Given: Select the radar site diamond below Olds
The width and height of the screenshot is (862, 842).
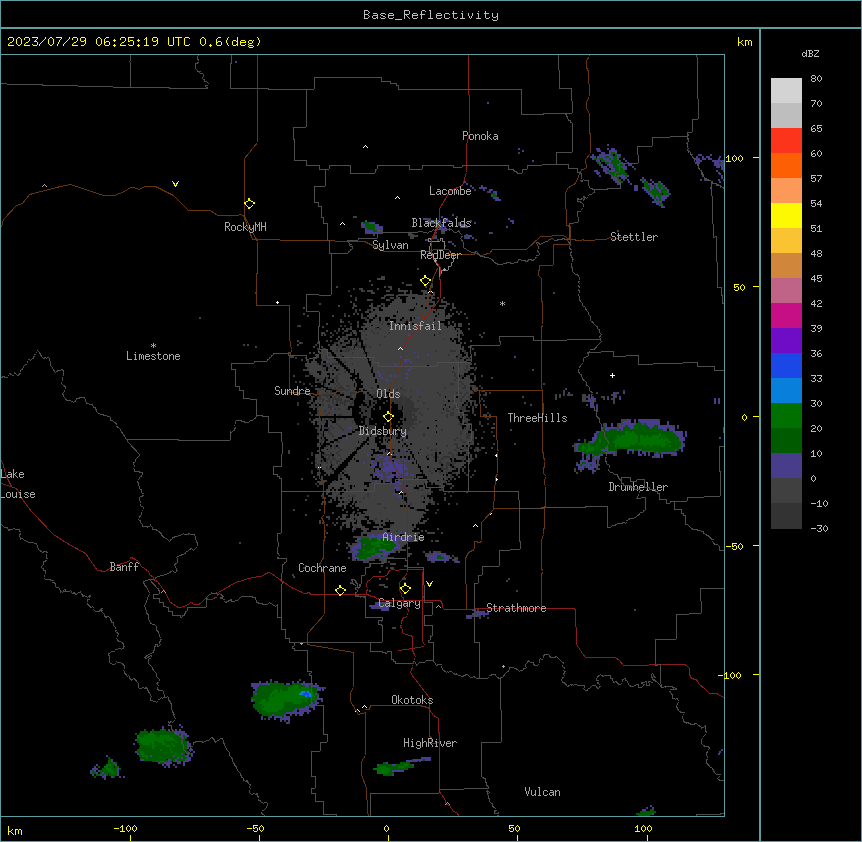Looking at the screenshot, I should point(388,416).
